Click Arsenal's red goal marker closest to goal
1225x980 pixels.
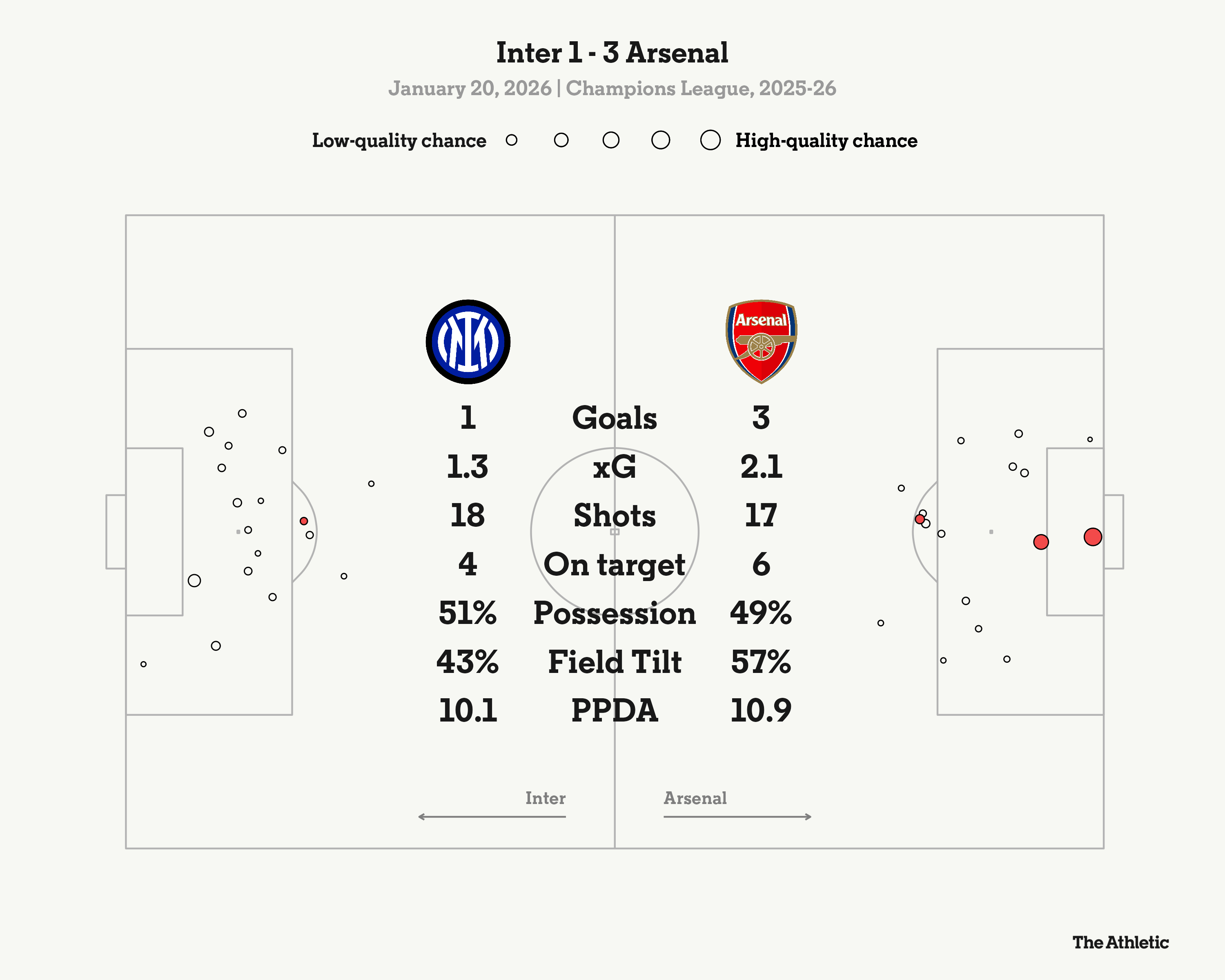1093,537
